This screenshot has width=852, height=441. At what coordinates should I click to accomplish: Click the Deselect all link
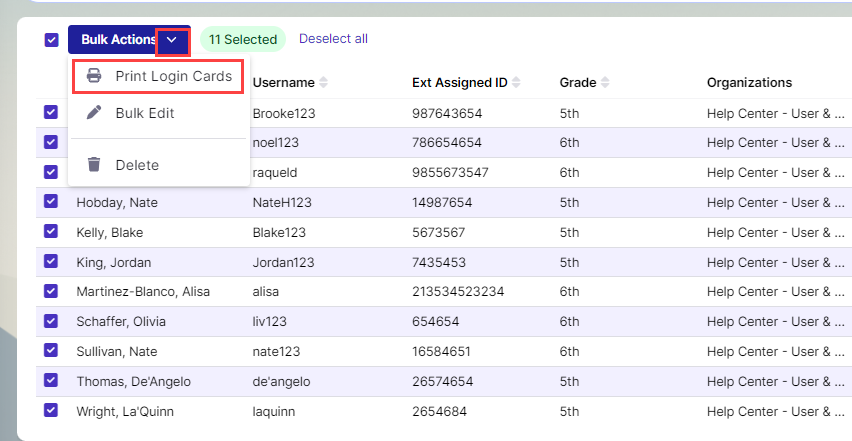click(333, 39)
